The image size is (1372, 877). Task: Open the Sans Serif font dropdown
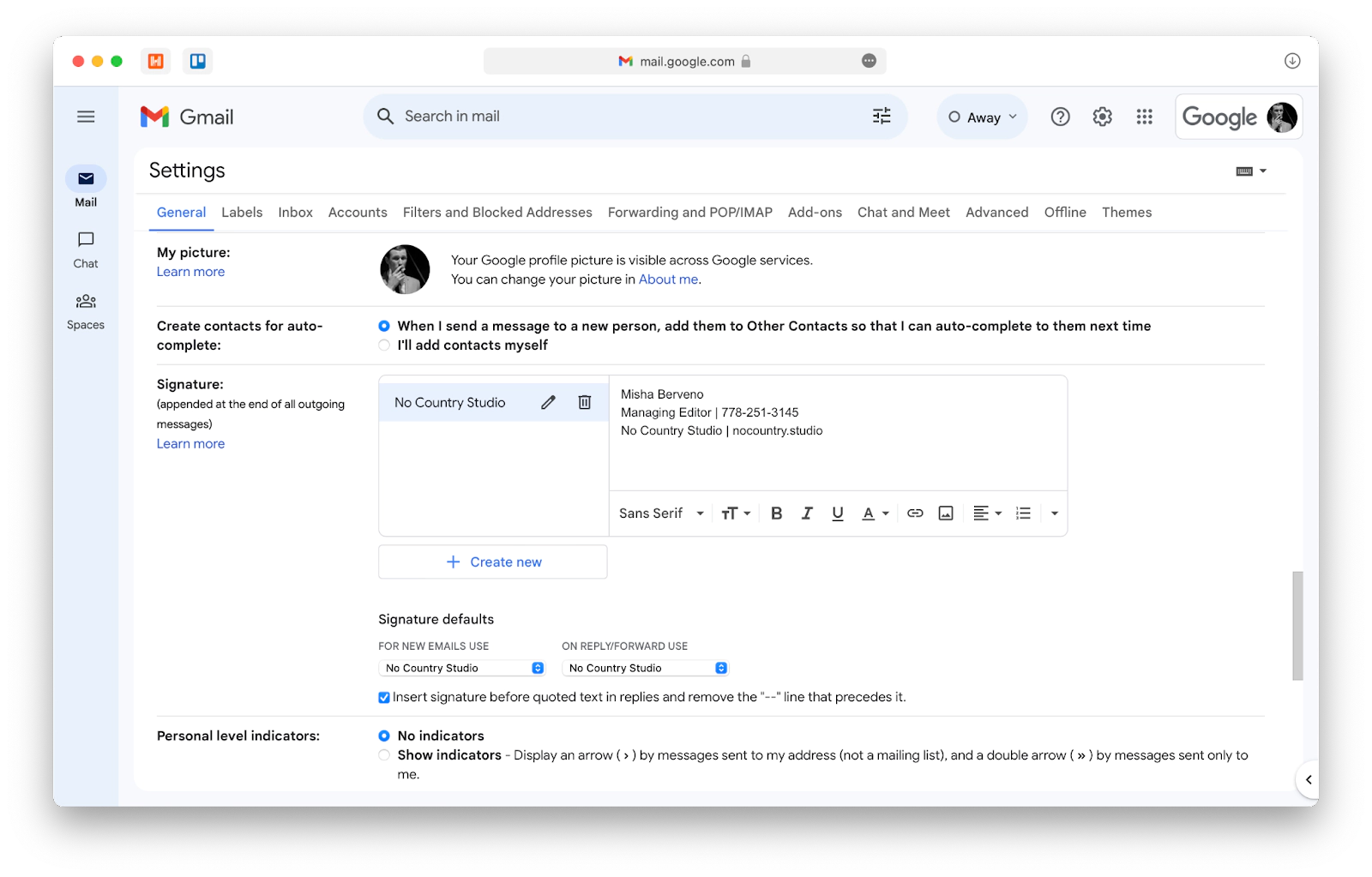coord(661,513)
